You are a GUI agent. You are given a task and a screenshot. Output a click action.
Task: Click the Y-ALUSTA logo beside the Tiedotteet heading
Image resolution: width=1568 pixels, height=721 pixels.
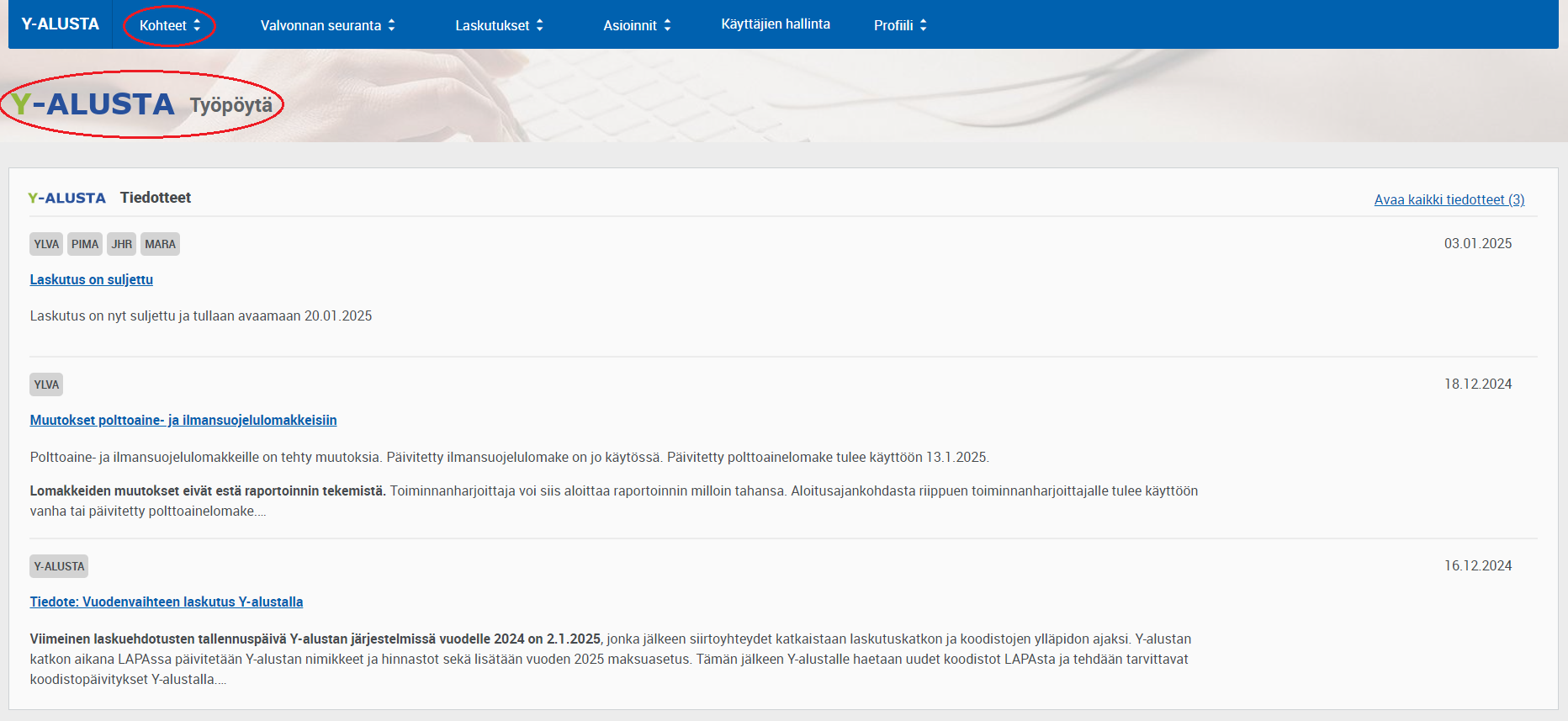point(66,198)
